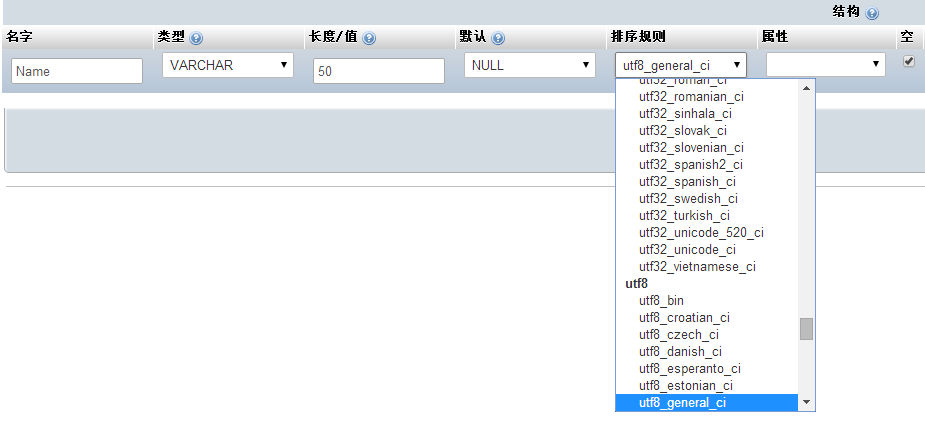Choose utf32_slovak_ci collation

coord(707,130)
